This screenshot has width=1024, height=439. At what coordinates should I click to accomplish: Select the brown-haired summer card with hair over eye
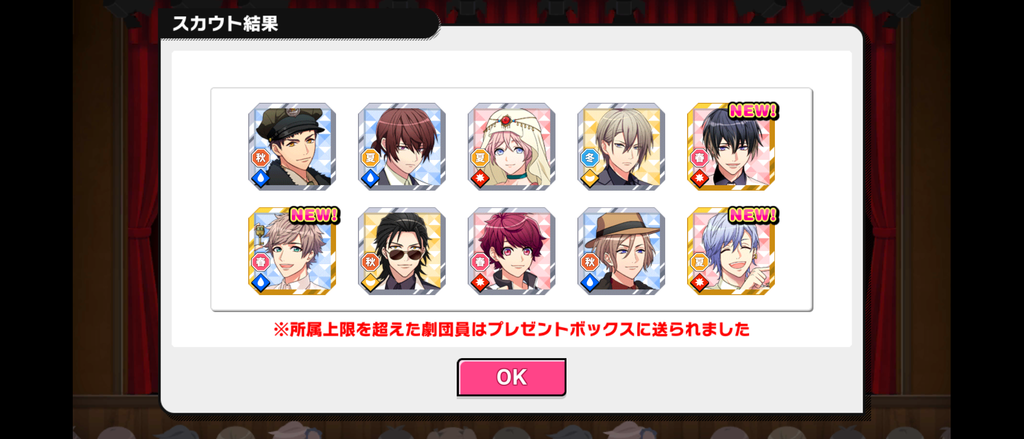point(402,146)
